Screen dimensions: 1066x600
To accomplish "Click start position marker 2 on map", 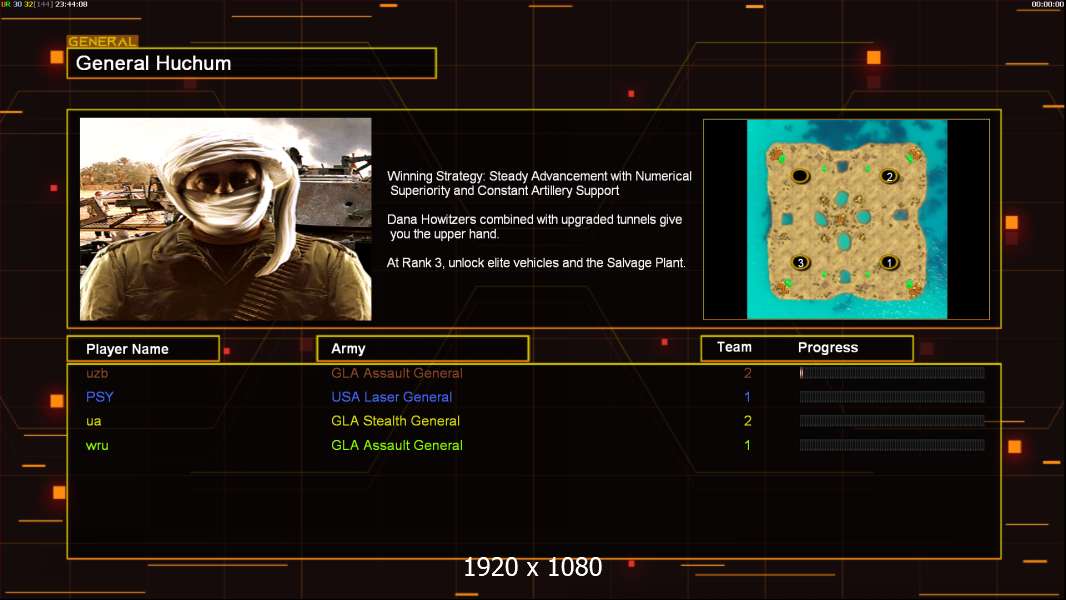I will click(x=890, y=177).
